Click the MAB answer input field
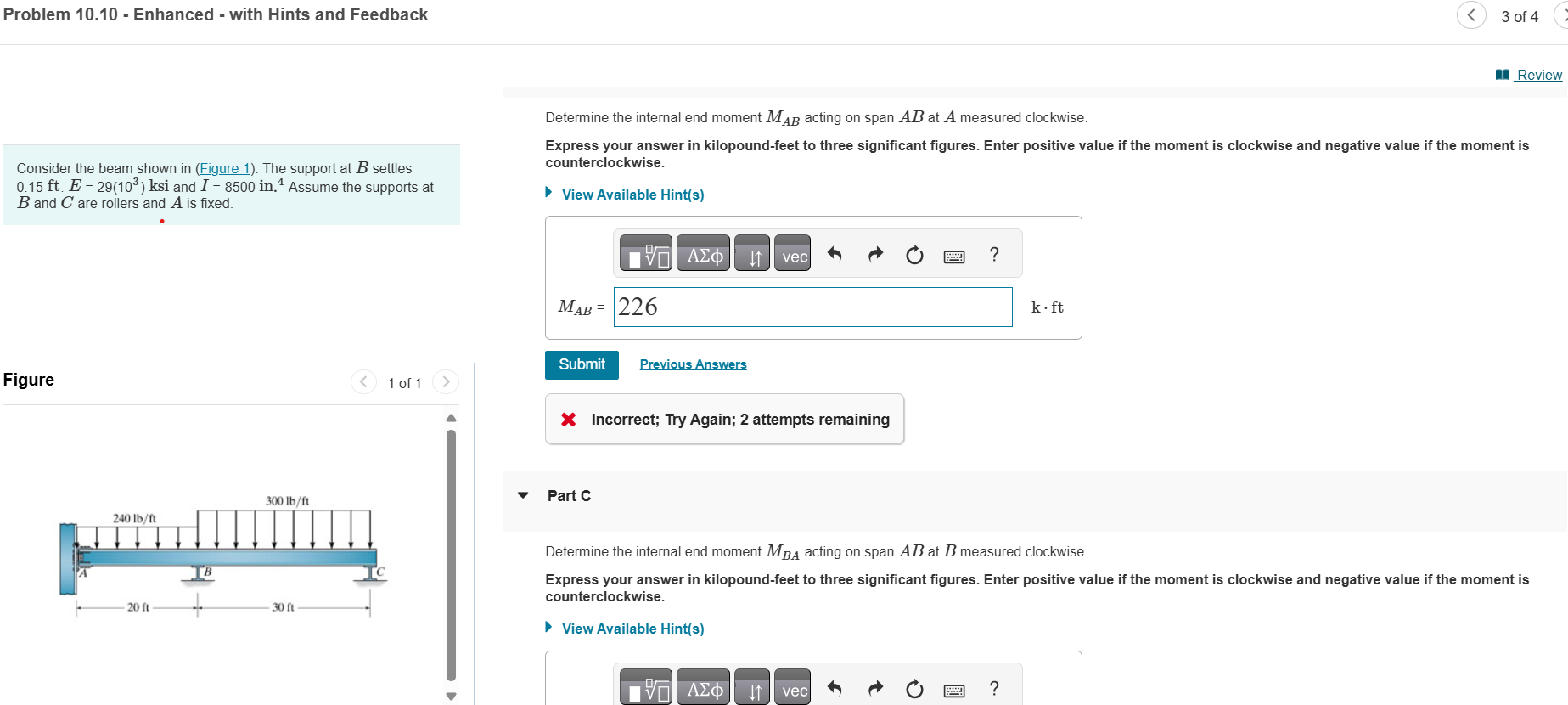The width and height of the screenshot is (1568, 705). click(812, 307)
